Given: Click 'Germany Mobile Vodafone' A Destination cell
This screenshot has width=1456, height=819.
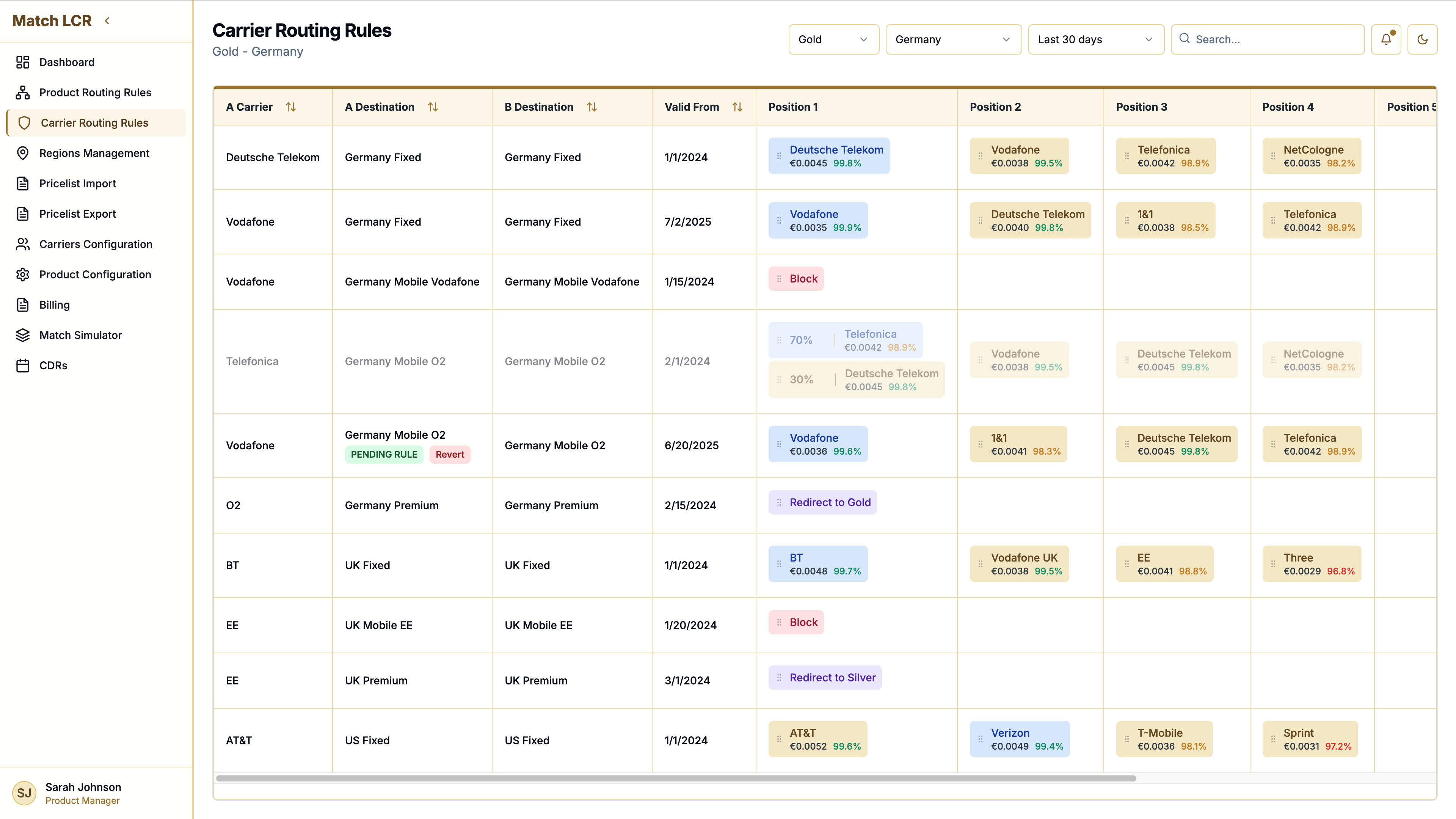Looking at the screenshot, I should 412,281.
